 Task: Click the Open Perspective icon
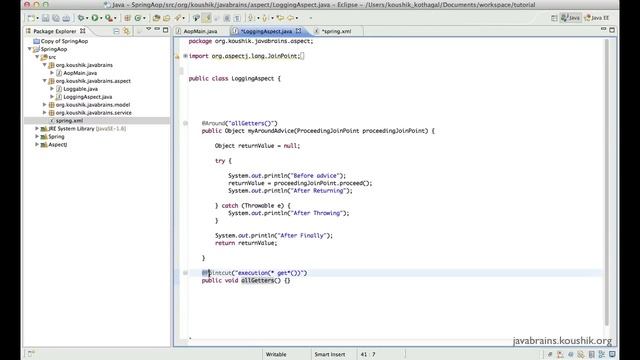pos(554,18)
